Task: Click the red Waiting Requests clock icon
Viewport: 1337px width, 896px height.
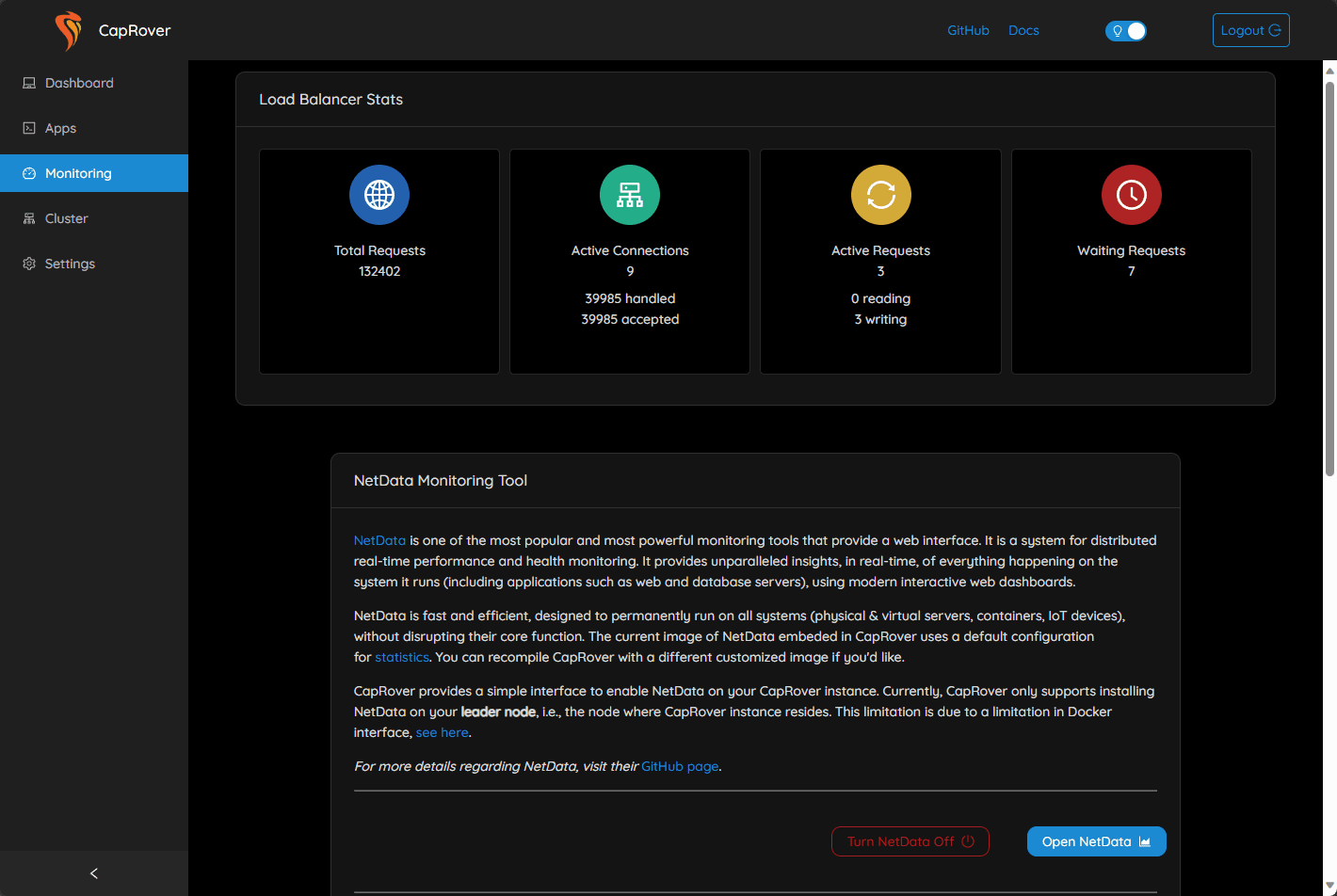Action: coord(1132,195)
